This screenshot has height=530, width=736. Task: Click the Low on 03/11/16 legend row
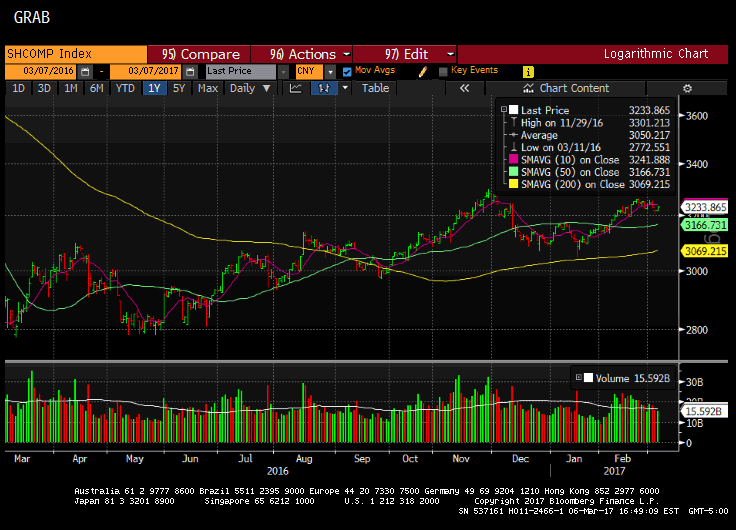(590, 147)
